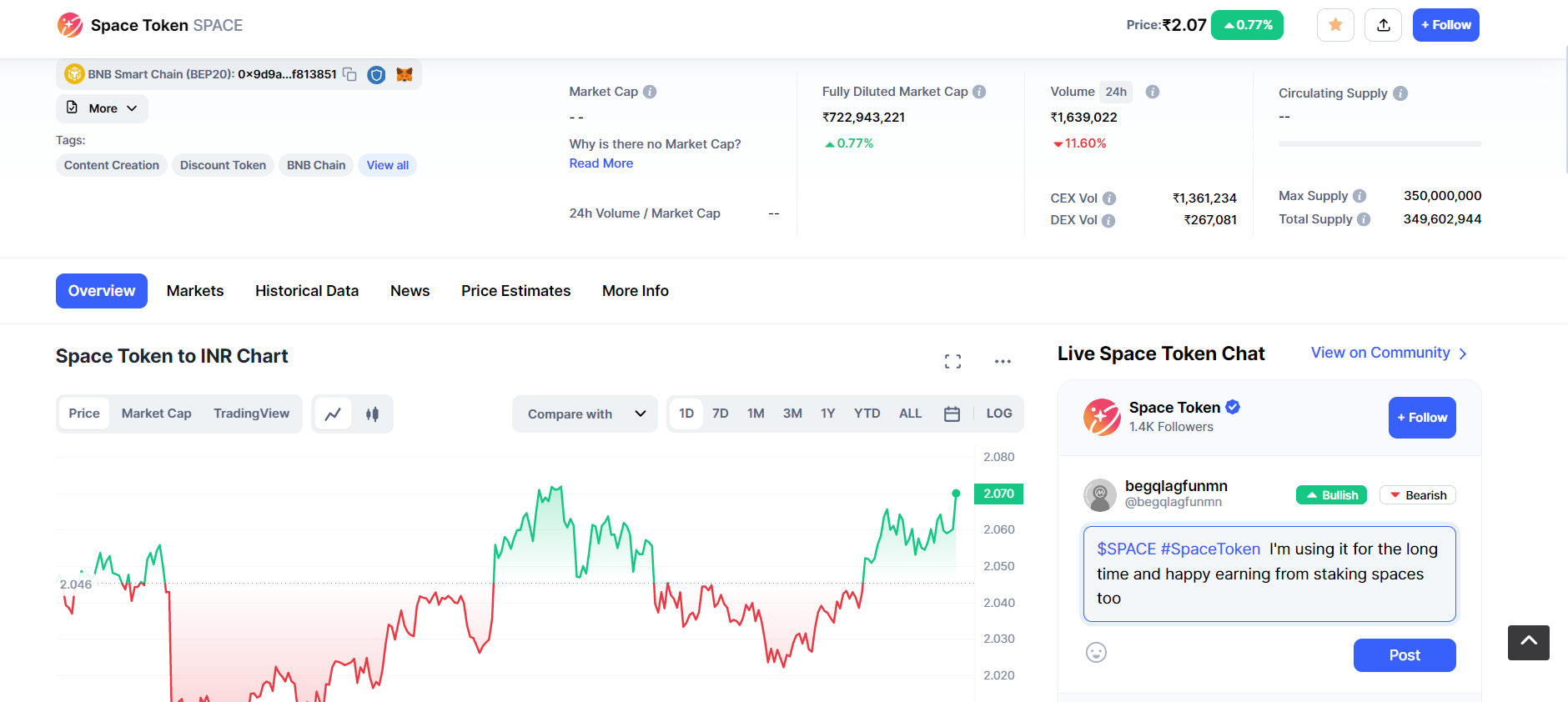The width and height of the screenshot is (1568, 702).
Task: Select the Bullish sentiment toggle
Action: tap(1332, 495)
